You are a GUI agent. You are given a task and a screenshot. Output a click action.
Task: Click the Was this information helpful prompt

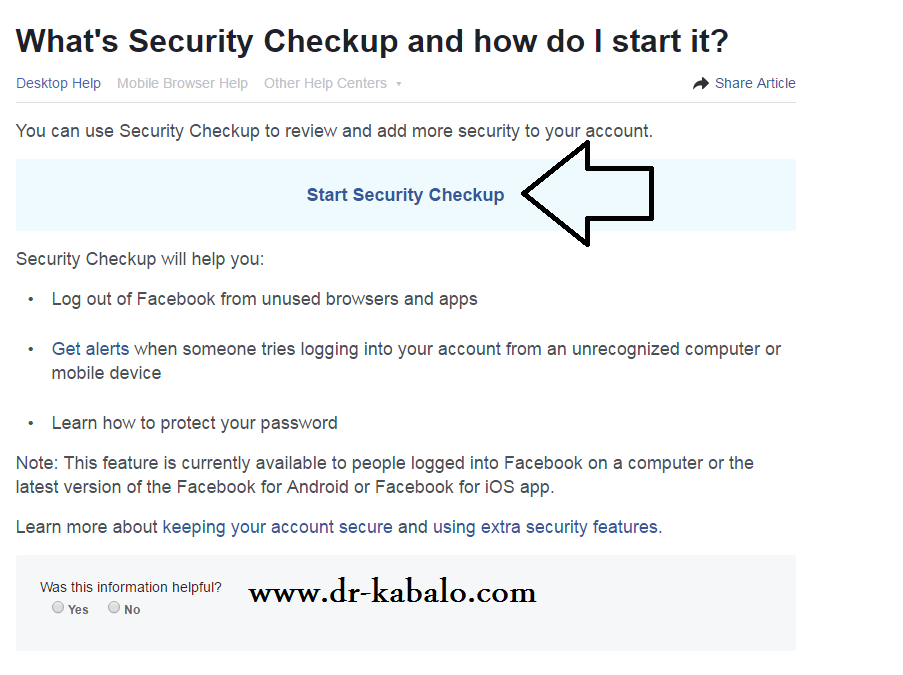tap(131, 587)
